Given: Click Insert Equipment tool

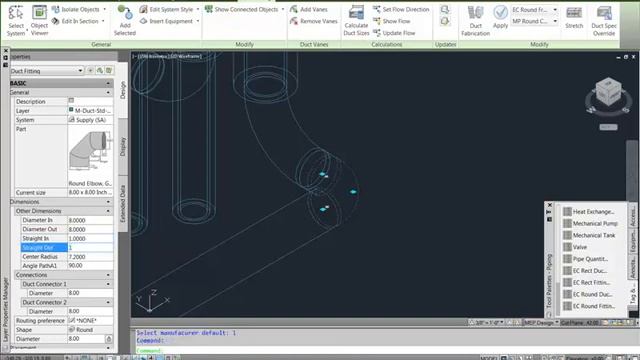Looking at the screenshot, I should pos(169,21).
